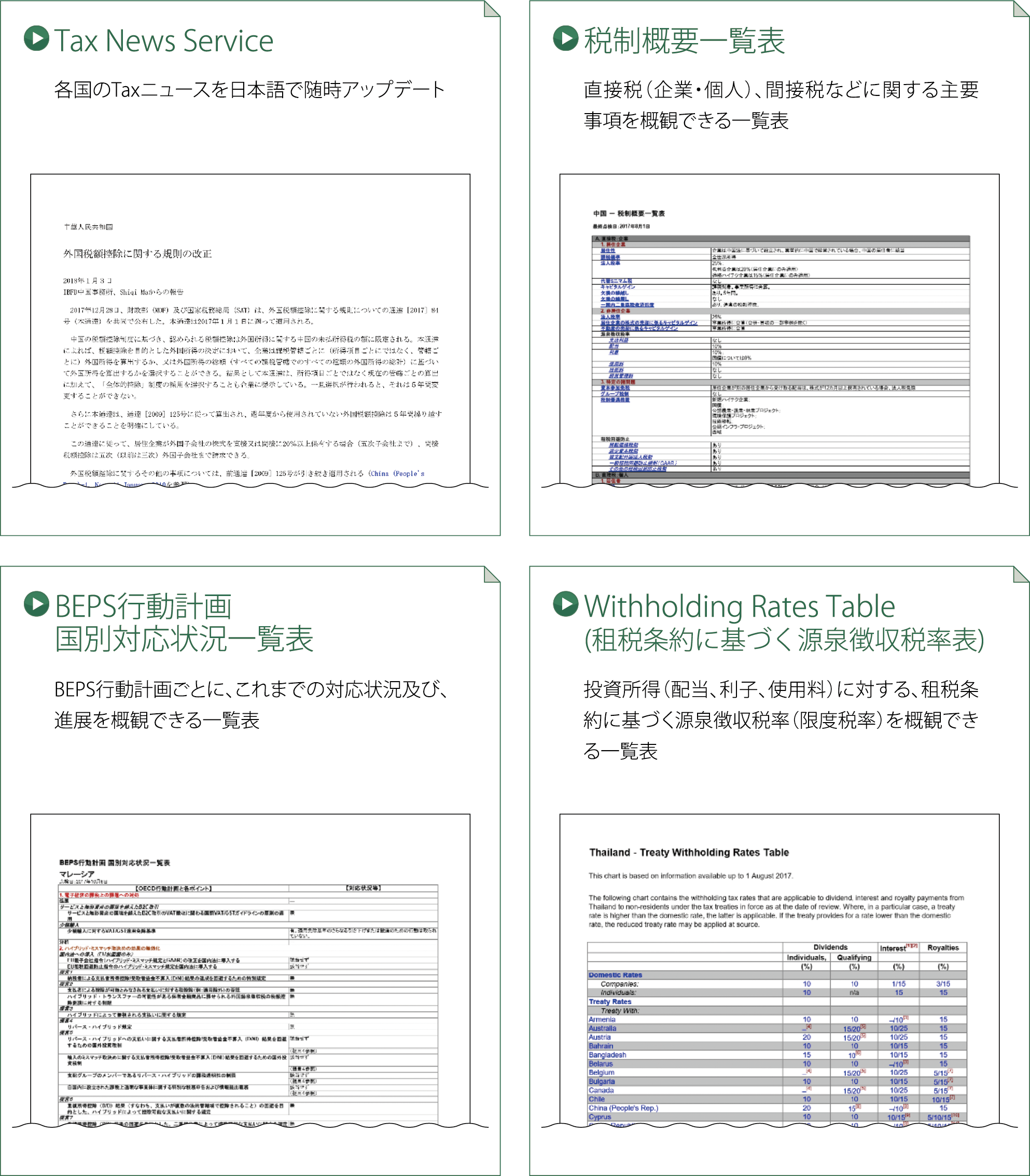Image resolution: width=1030 pixels, height=1176 pixels.
Task: Open the Tax News Service heading
Action: [x=164, y=40]
